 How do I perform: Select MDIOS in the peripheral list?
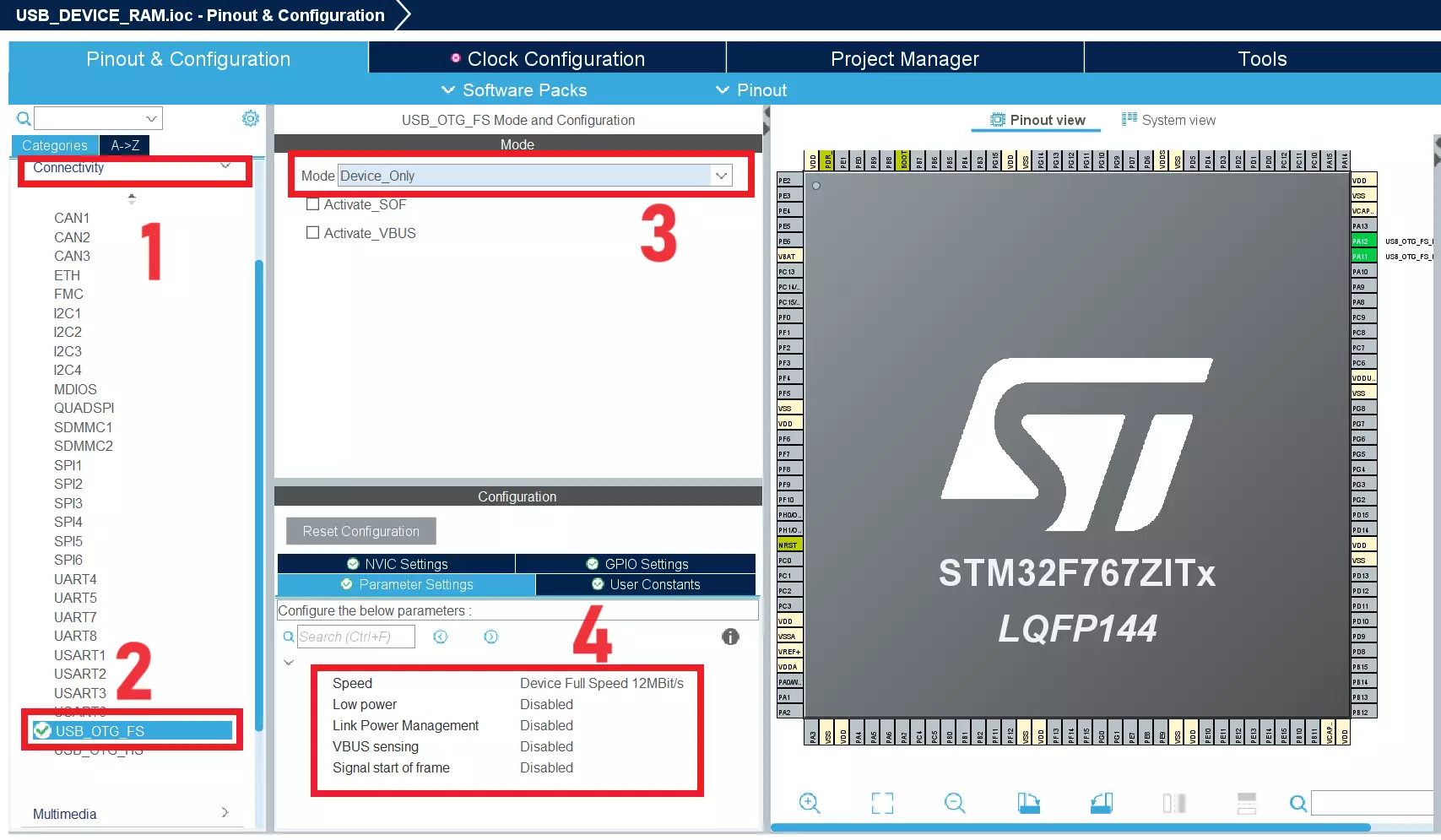pos(75,389)
